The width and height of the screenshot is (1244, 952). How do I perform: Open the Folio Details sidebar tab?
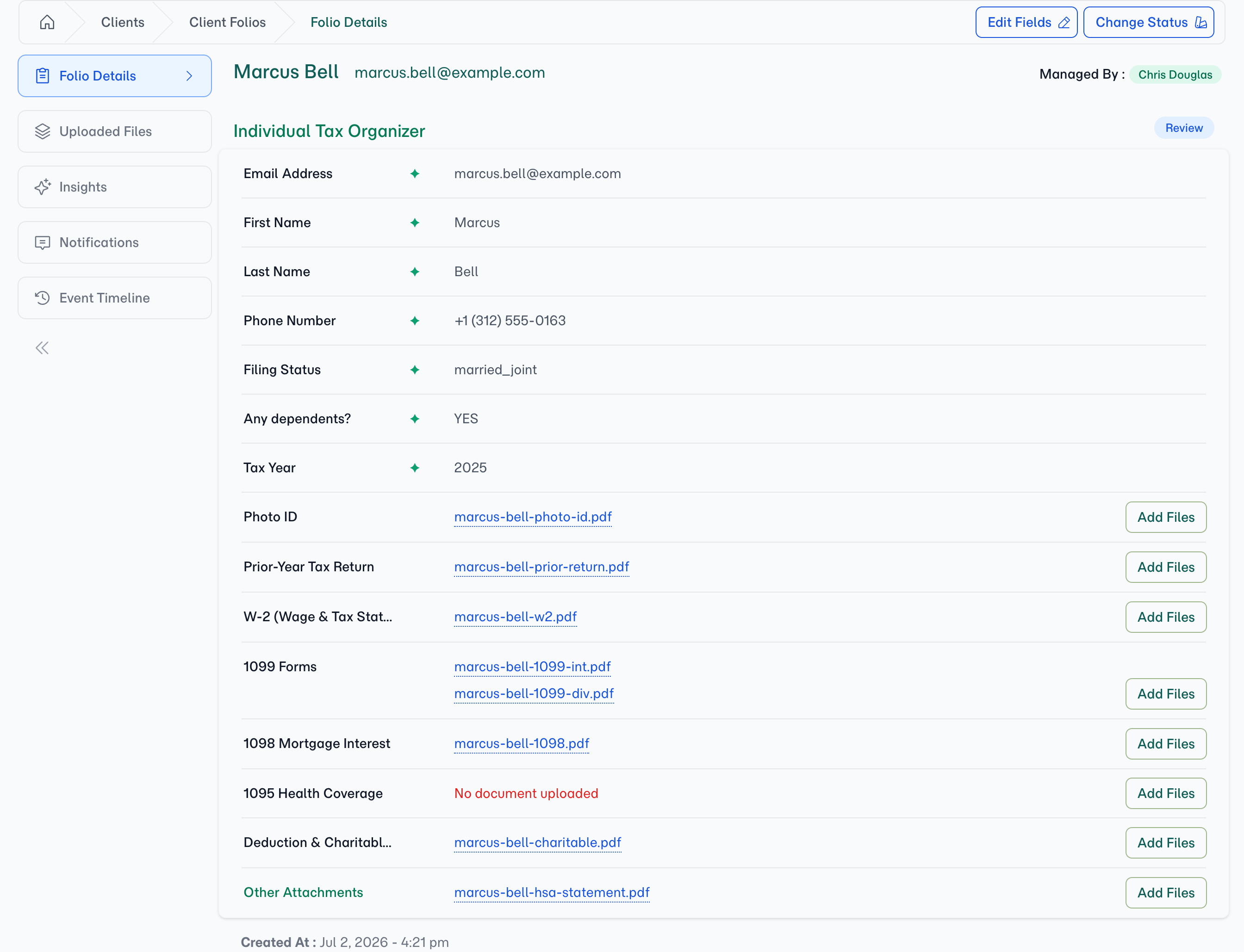coord(114,76)
